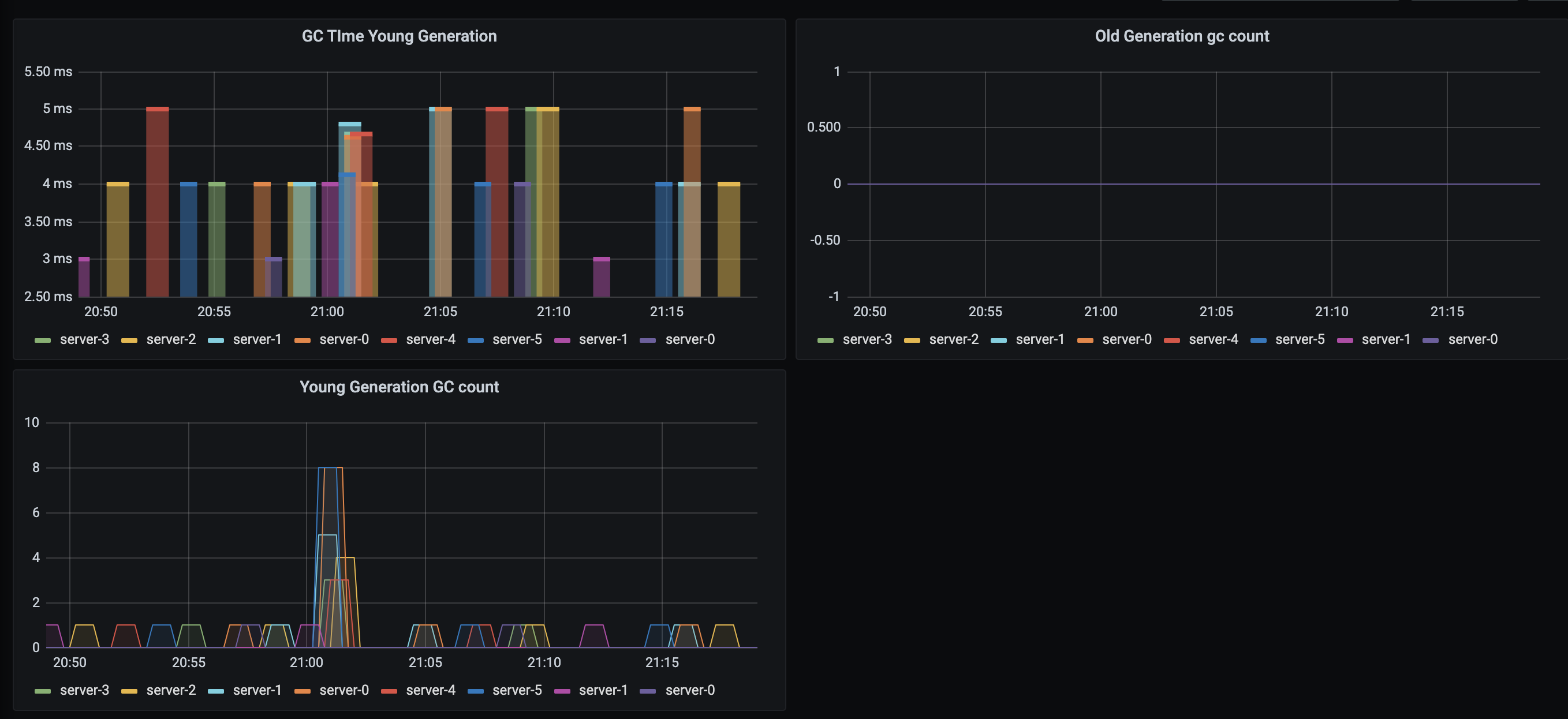Image resolution: width=1568 pixels, height=719 pixels.
Task: Toggle server-4 label in GC TIme Young Generation legend
Action: click(x=430, y=339)
